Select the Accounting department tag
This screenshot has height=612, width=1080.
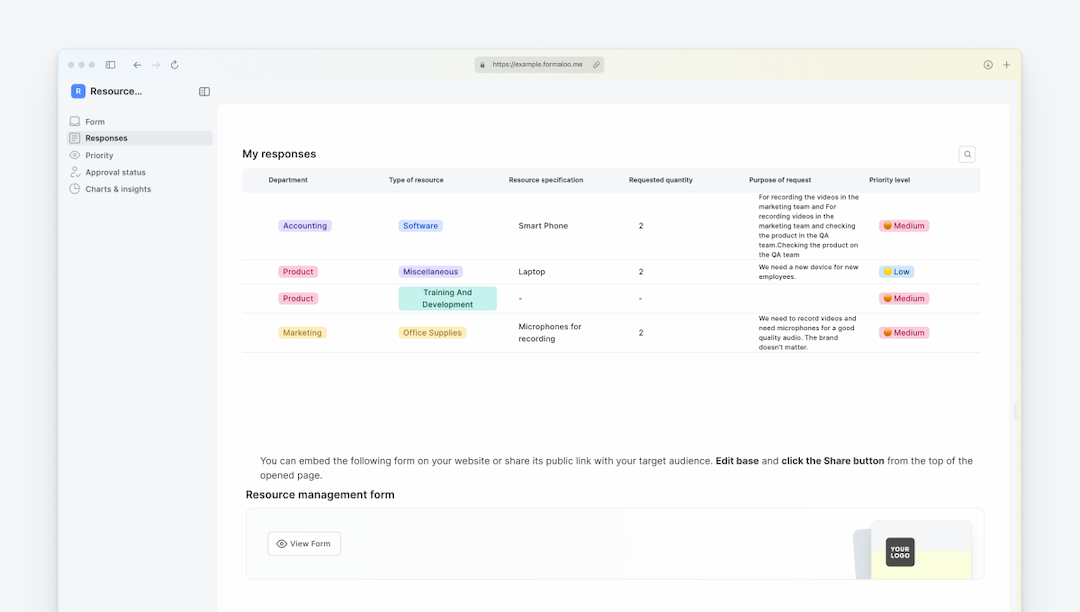(304, 225)
